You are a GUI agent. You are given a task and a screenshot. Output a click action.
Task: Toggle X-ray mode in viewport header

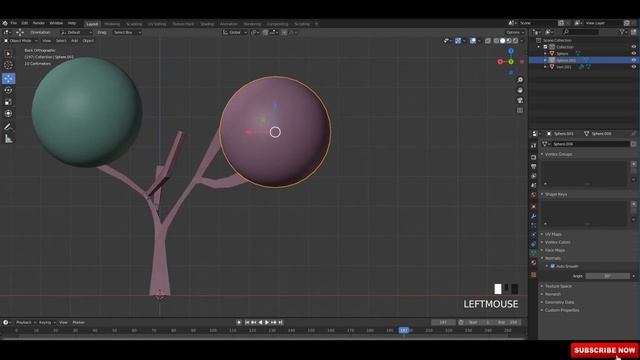point(488,40)
